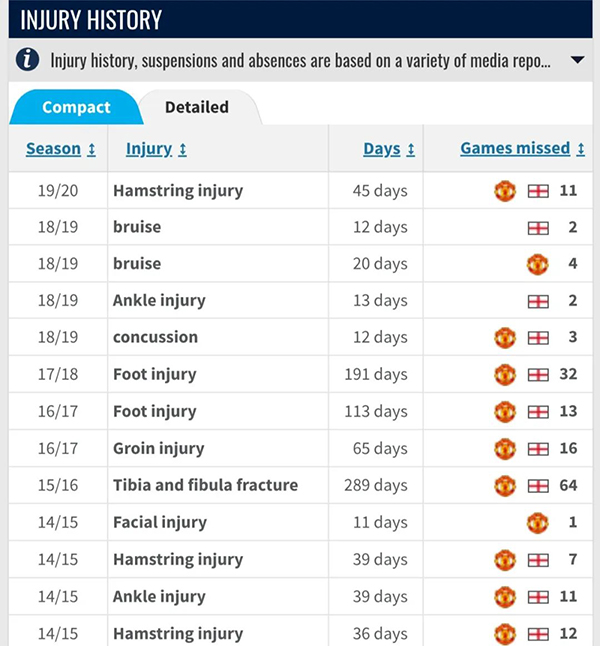
Task: Click Manchester United crest in 19/20 Hamstring row
Action: click(505, 190)
